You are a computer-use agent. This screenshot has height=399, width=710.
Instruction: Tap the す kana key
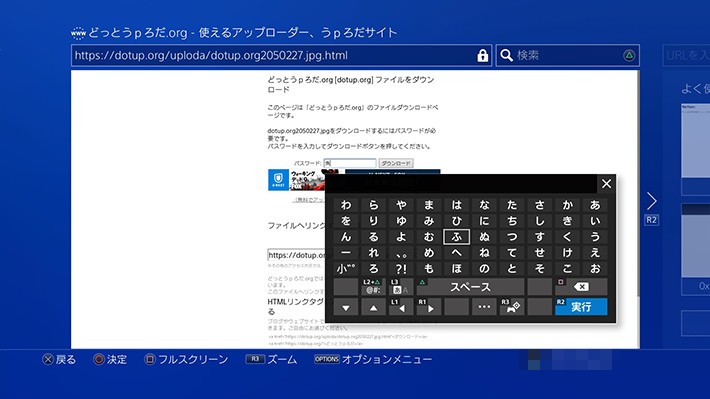[x=539, y=237]
